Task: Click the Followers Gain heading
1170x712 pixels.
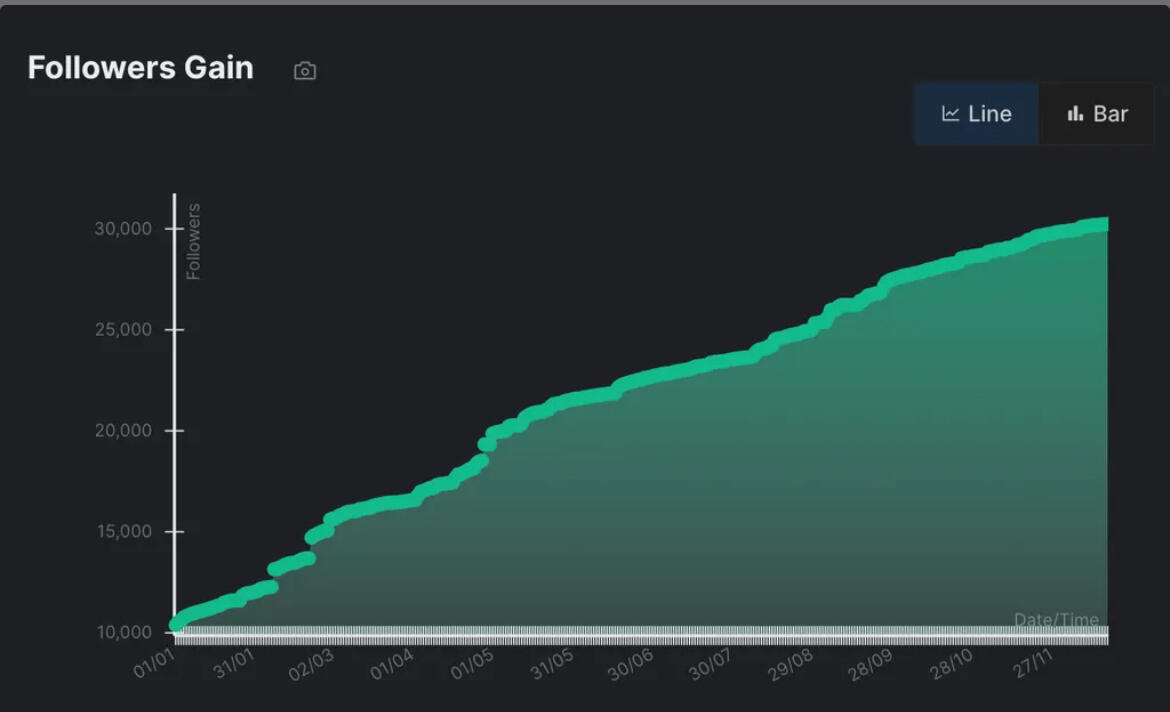Action: 140,68
